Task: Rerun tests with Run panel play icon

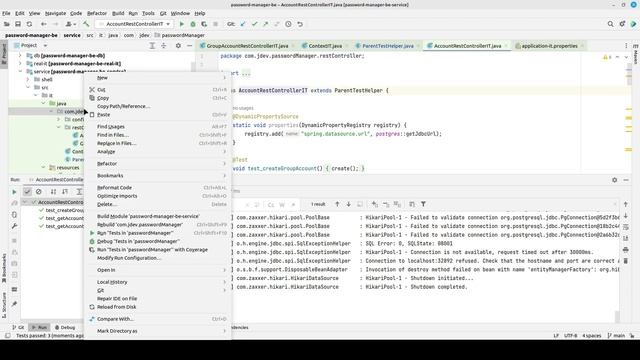Action: point(14,191)
